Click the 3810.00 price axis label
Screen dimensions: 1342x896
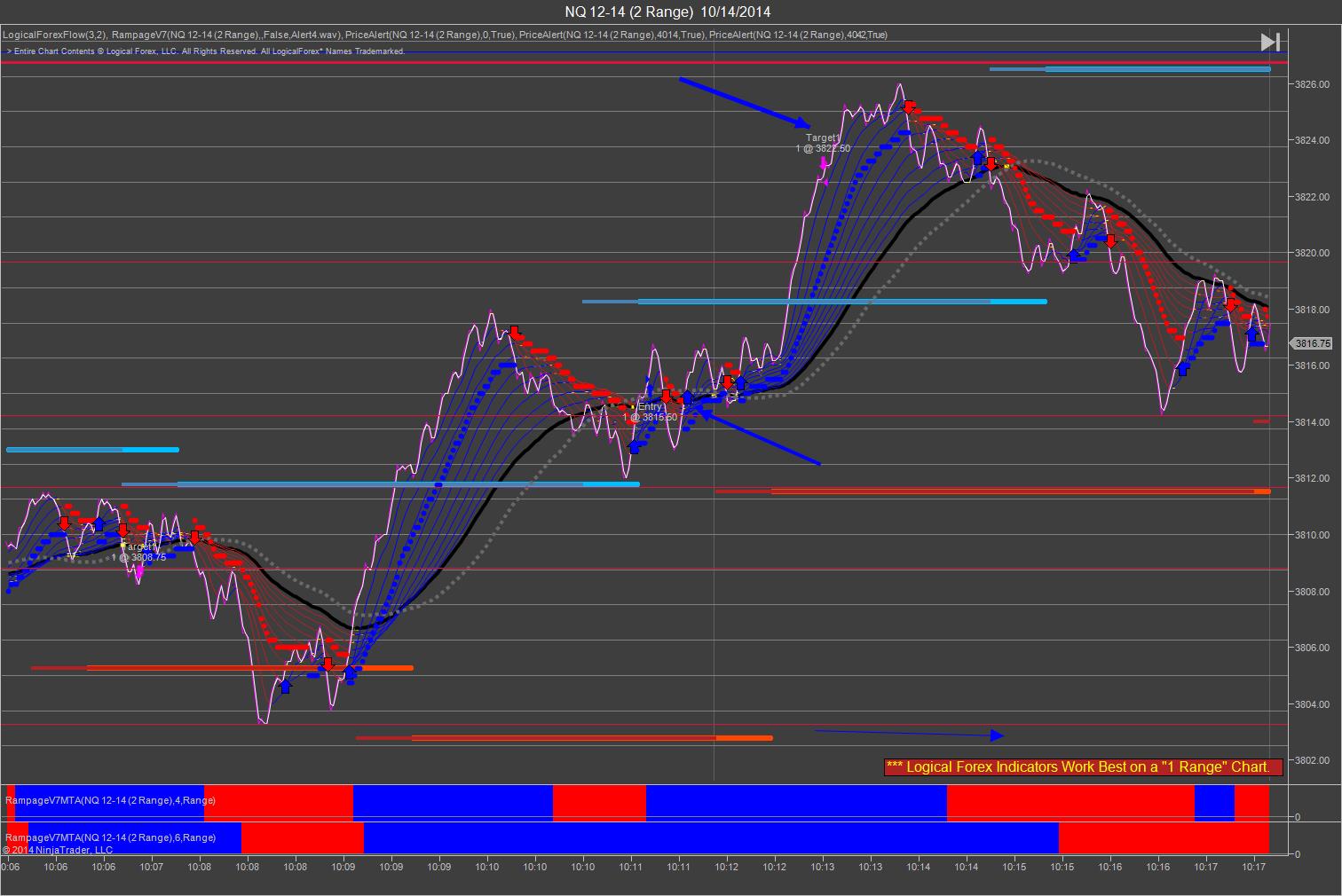click(1312, 535)
